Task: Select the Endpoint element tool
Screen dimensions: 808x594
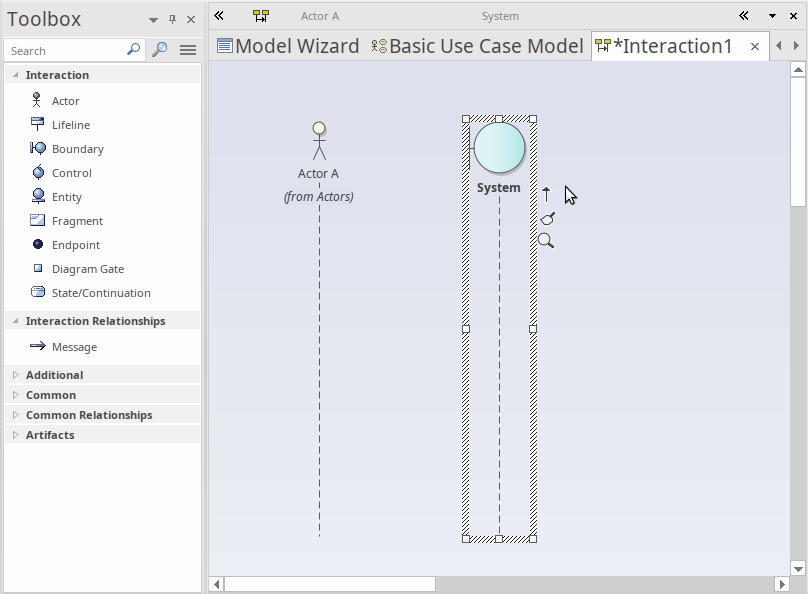Action: [x=75, y=245]
